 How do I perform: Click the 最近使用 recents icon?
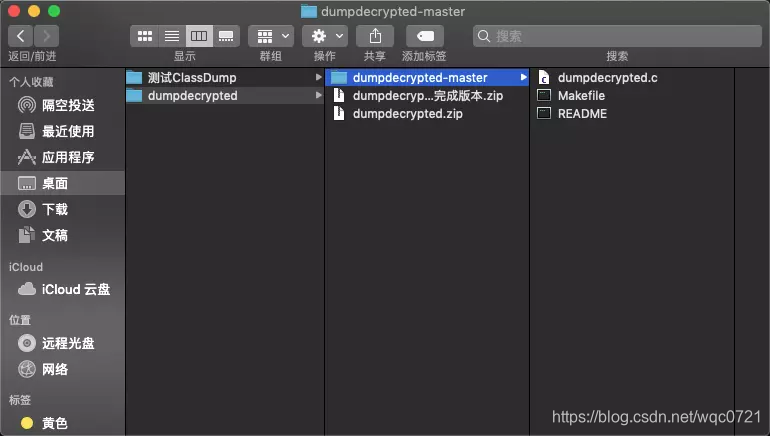click(27, 131)
